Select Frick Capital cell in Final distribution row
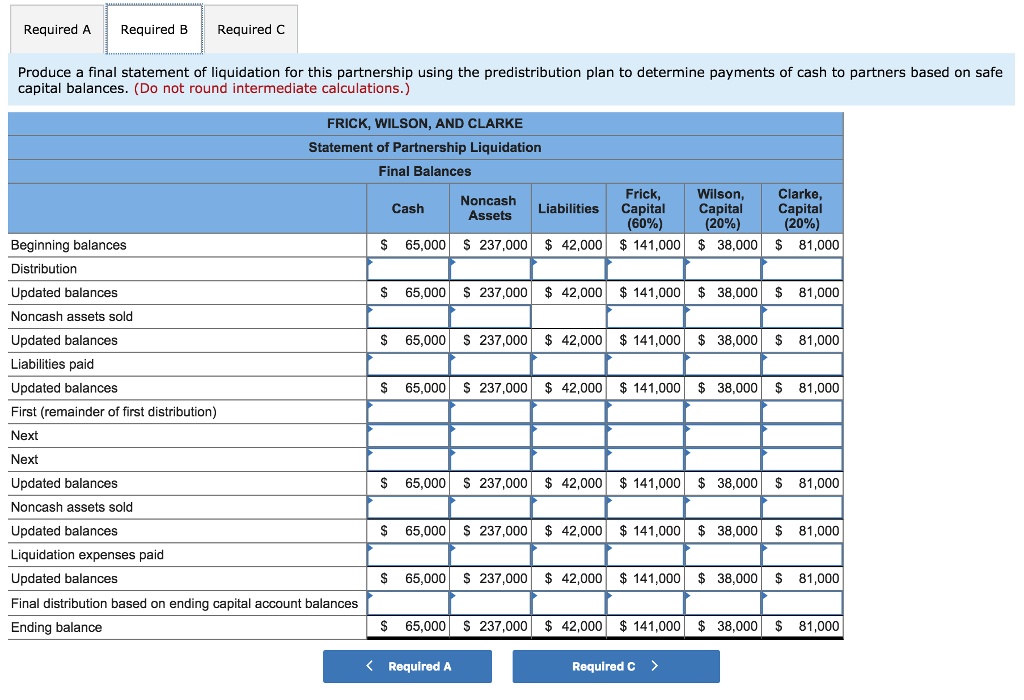Viewport: 1024px width, 700px height. point(645,603)
